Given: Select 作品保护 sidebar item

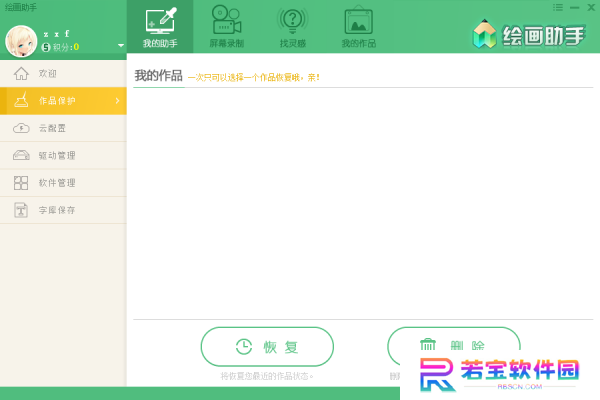Looking at the screenshot, I should (63, 101).
